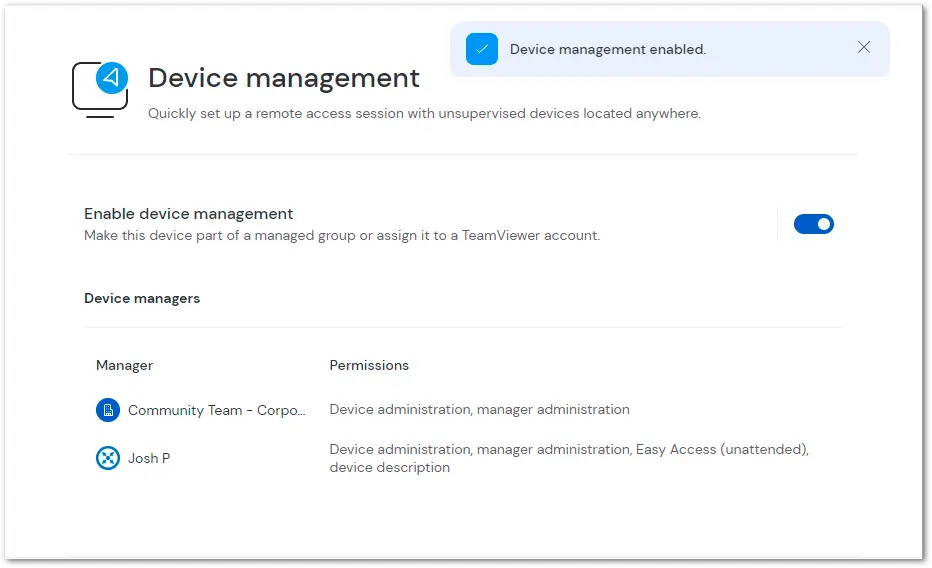Select the Josh P manager name
The height and width of the screenshot is (568, 932).
(x=149, y=458)
